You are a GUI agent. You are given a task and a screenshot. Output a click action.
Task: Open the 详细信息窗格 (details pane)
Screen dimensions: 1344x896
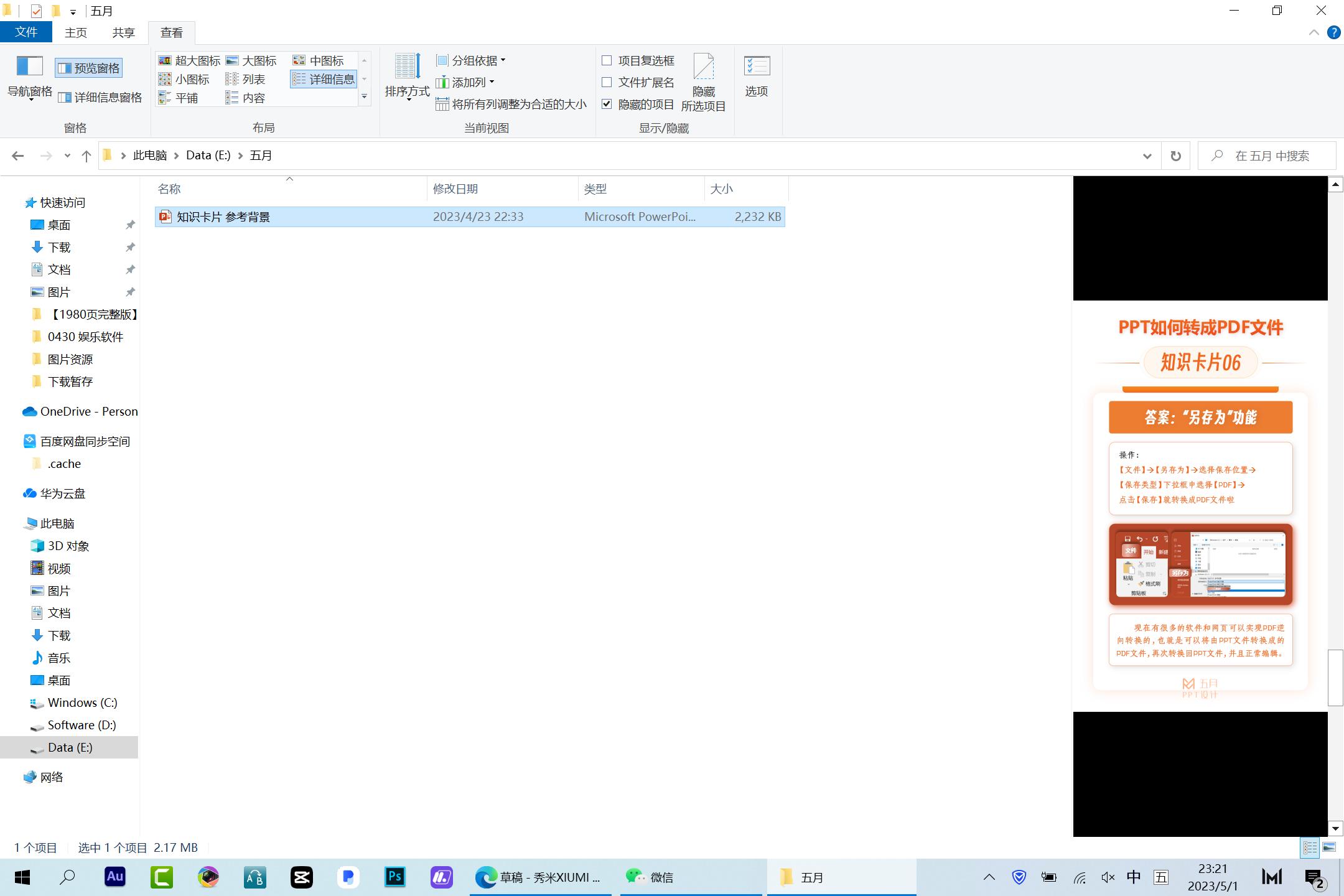[101, 97]
